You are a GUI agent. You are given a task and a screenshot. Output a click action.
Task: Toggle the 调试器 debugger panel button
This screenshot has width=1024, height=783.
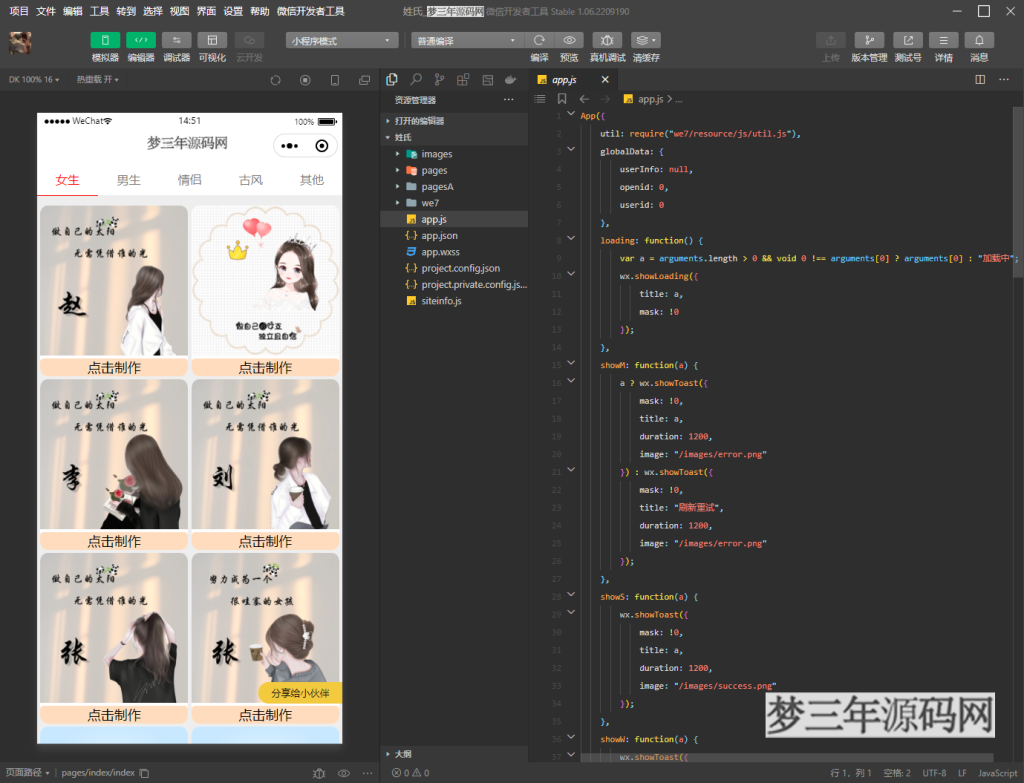click(x=176, y=40)
